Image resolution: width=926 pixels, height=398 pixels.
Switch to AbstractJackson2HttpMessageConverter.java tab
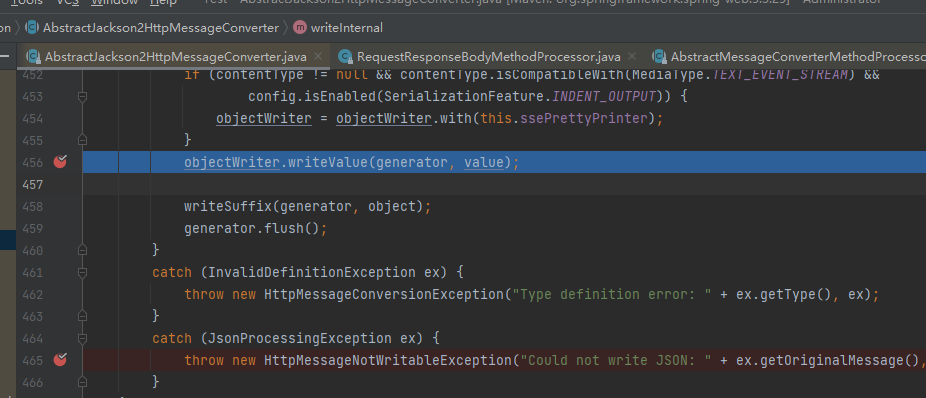(x=175, y=57)
